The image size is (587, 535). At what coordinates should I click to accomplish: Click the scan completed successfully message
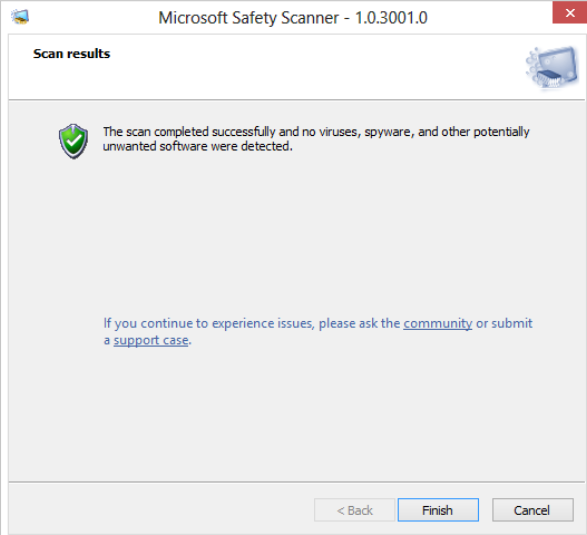point(316,139)
